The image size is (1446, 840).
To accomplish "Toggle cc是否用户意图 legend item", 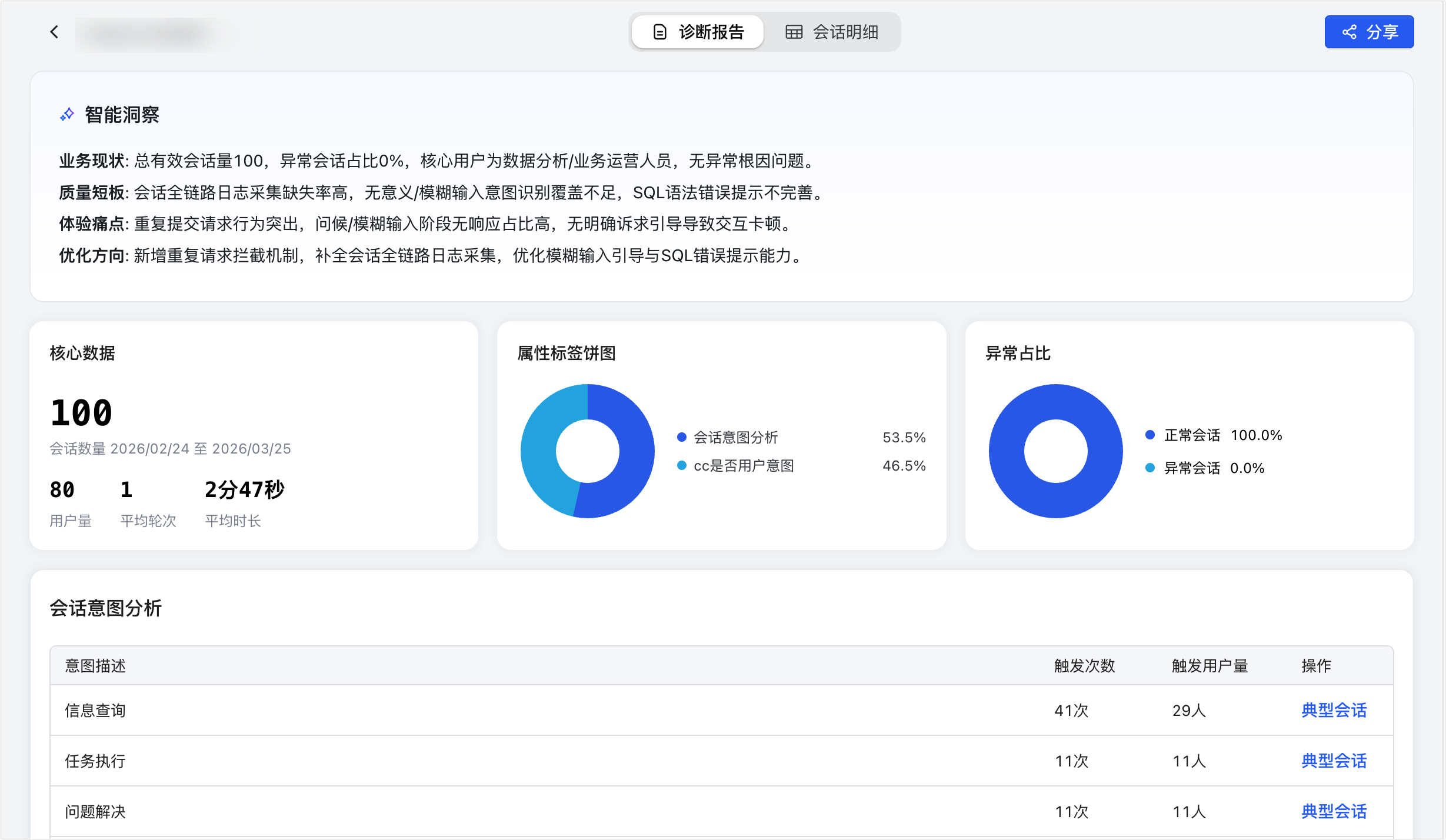I will (x=744, y=466).
